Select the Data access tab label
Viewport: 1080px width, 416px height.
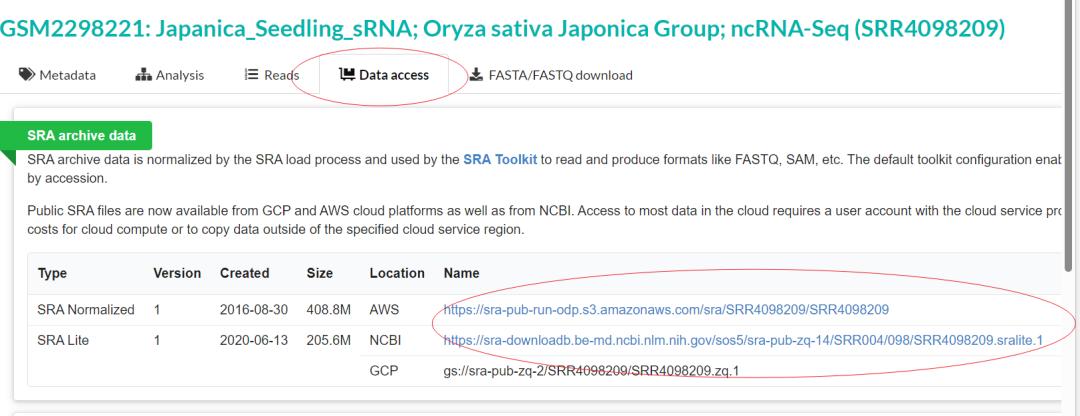[x=394, y=76]
